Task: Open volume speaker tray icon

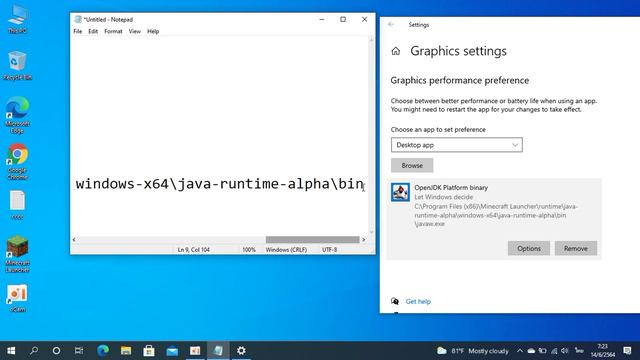Action: click(x=565, y=351)
